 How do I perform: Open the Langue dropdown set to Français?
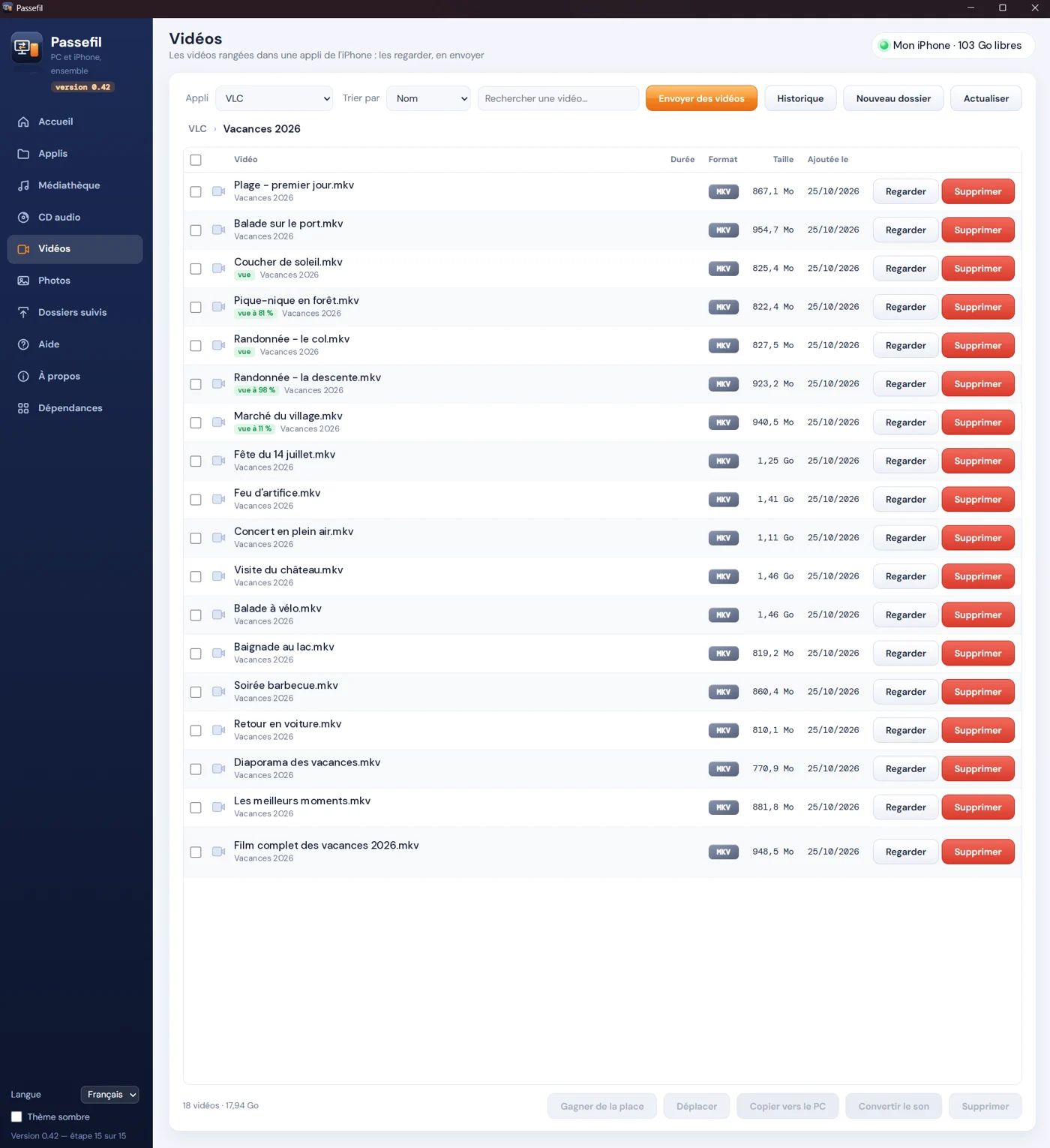(110, 1095)
